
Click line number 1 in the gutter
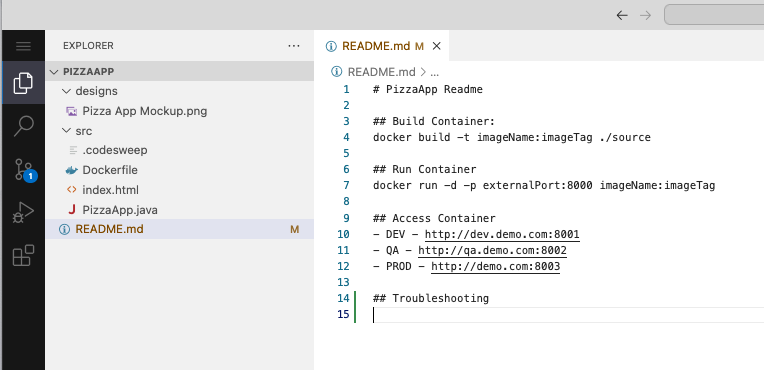(x=346, y=90)
